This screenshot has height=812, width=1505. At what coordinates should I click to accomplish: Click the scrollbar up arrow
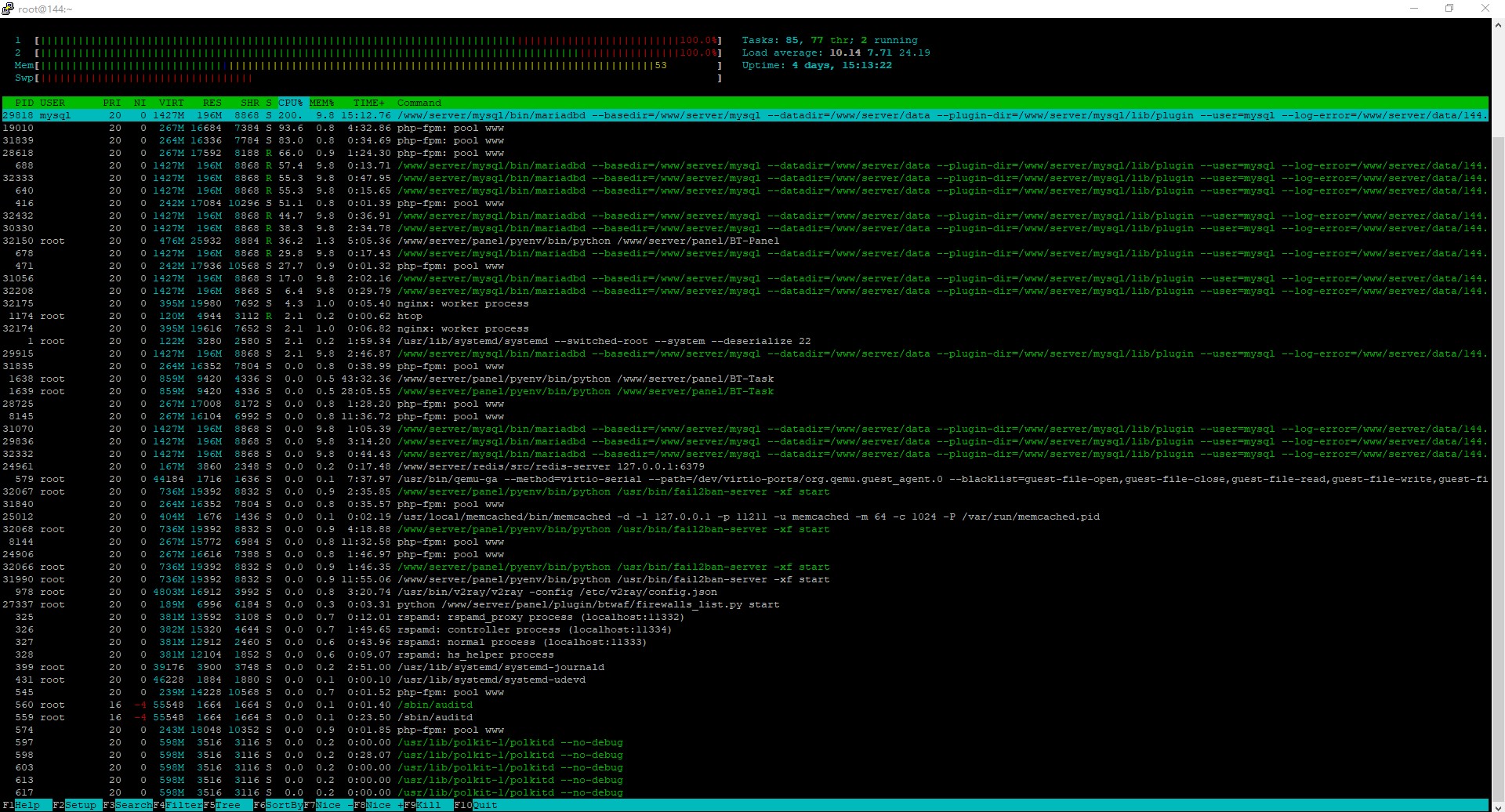click(1498, 25)
